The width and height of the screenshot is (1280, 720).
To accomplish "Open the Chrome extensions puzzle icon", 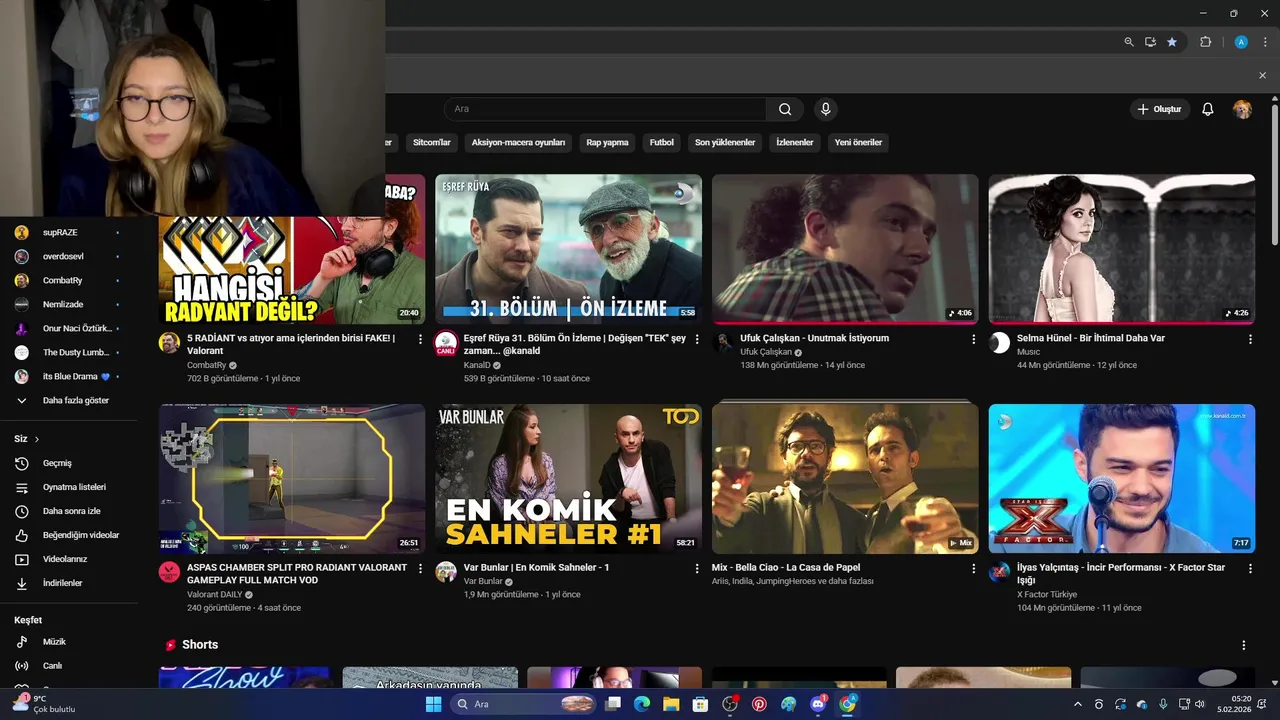I will [x=1205, y=42].
